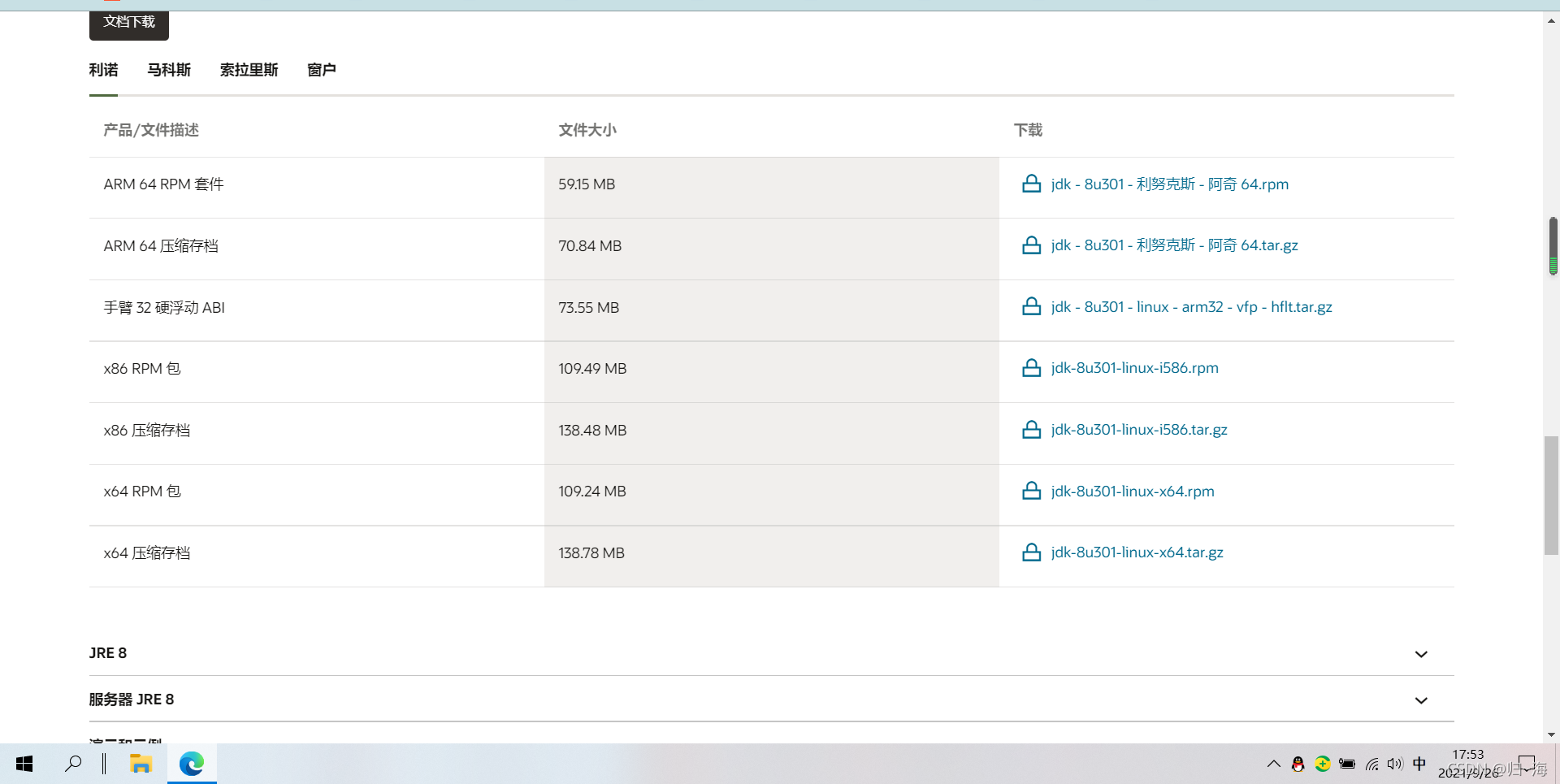Open File Explorer from taskbar
Viewport: 1560px width, 784px height.
click(x=141, y=764)
